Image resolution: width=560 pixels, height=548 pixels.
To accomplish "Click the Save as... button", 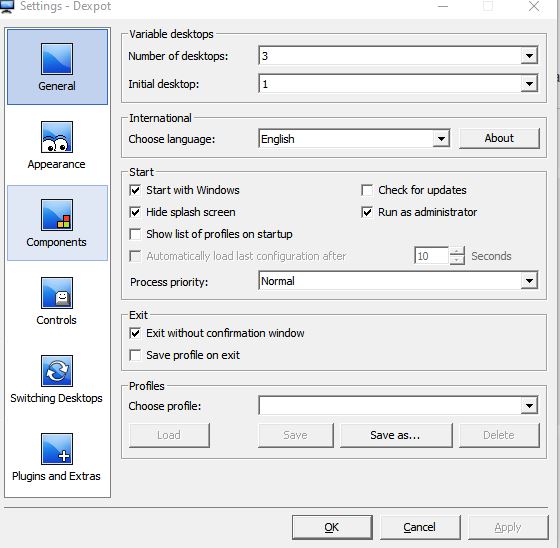I will (x=396, y=435).
